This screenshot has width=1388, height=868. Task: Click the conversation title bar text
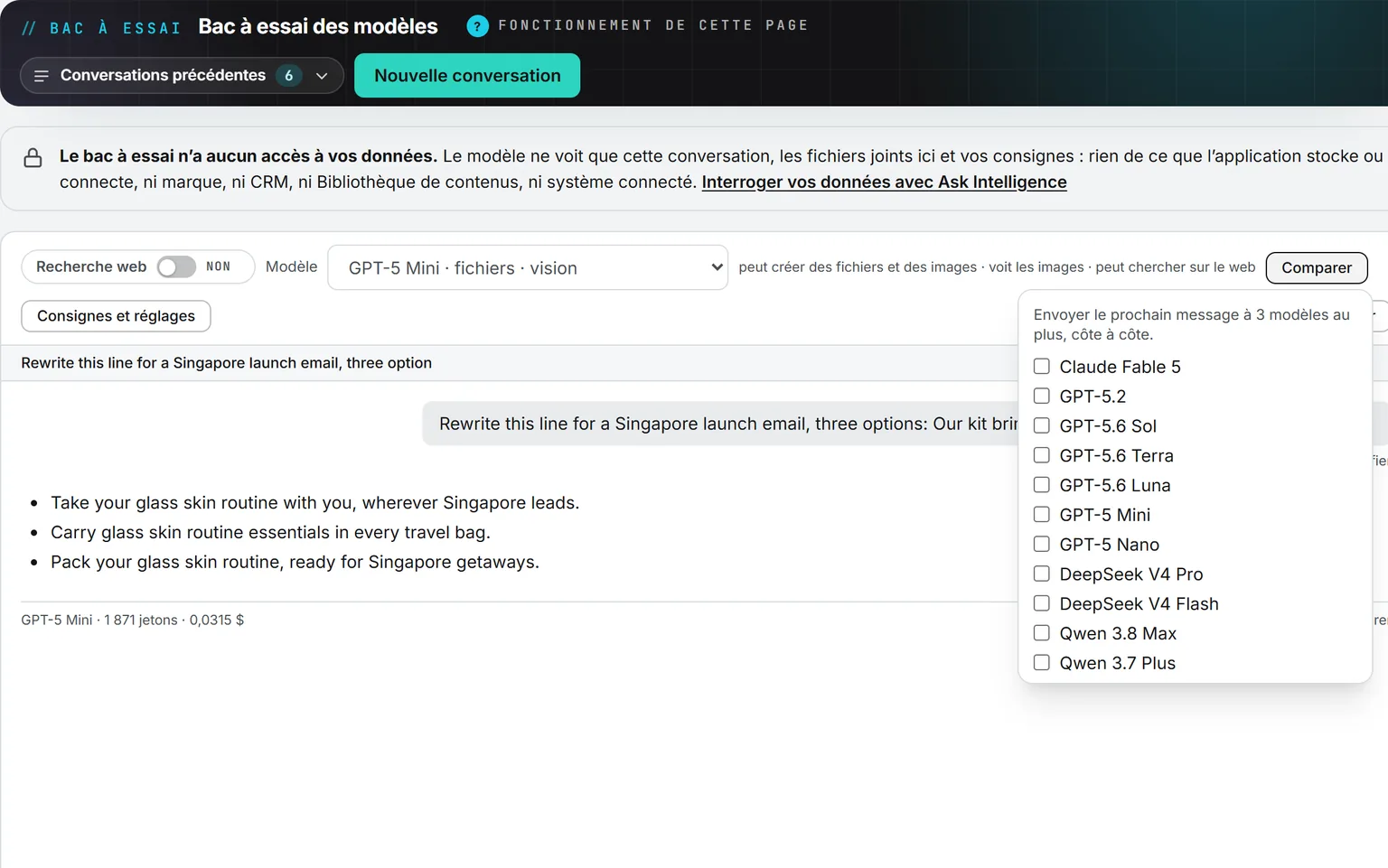(x=226, y=363)
